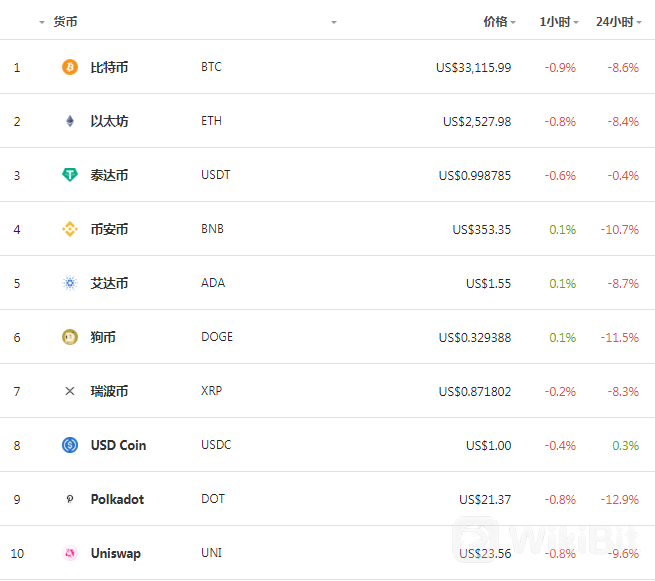Sort by the 1小时 column header
Screen dimensions: 655x581
tap(559, 22)
